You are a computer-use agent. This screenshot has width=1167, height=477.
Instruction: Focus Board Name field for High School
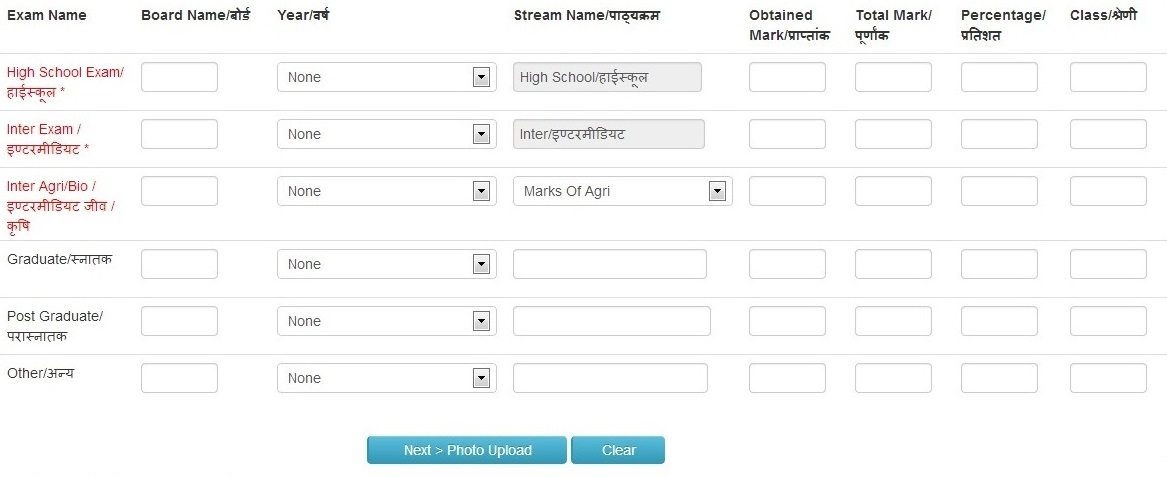179,77
